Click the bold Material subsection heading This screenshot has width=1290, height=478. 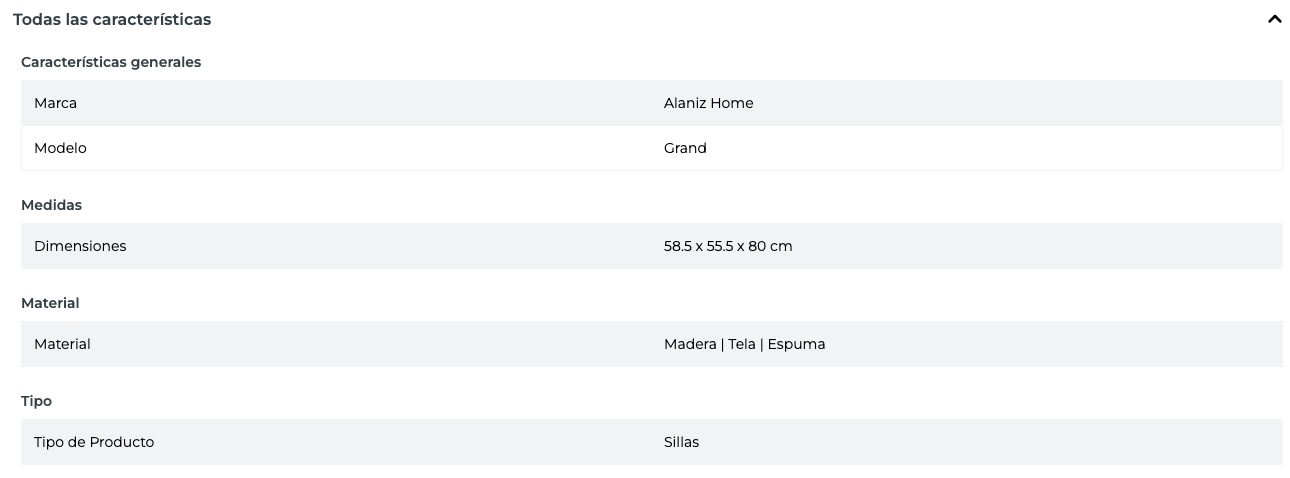click(x=50, y=303)
